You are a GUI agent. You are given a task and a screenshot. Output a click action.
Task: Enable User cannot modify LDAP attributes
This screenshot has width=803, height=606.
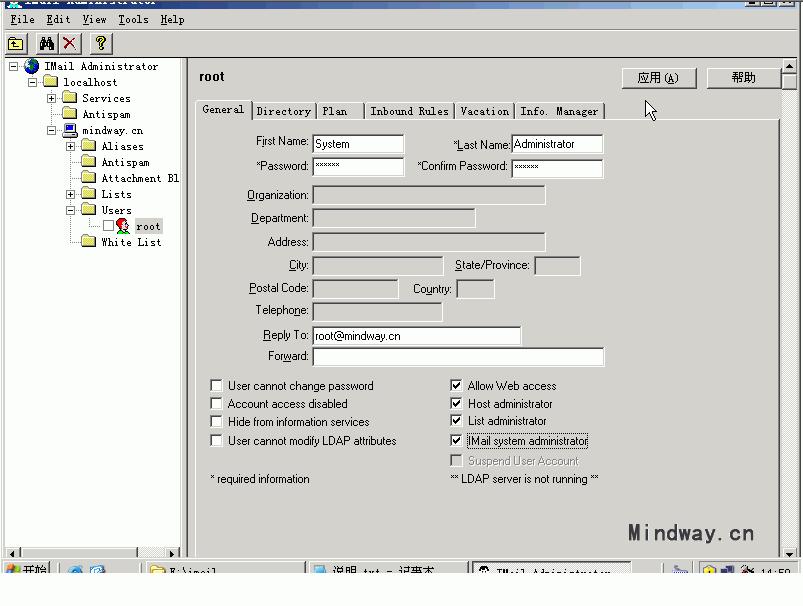(217, 441)
